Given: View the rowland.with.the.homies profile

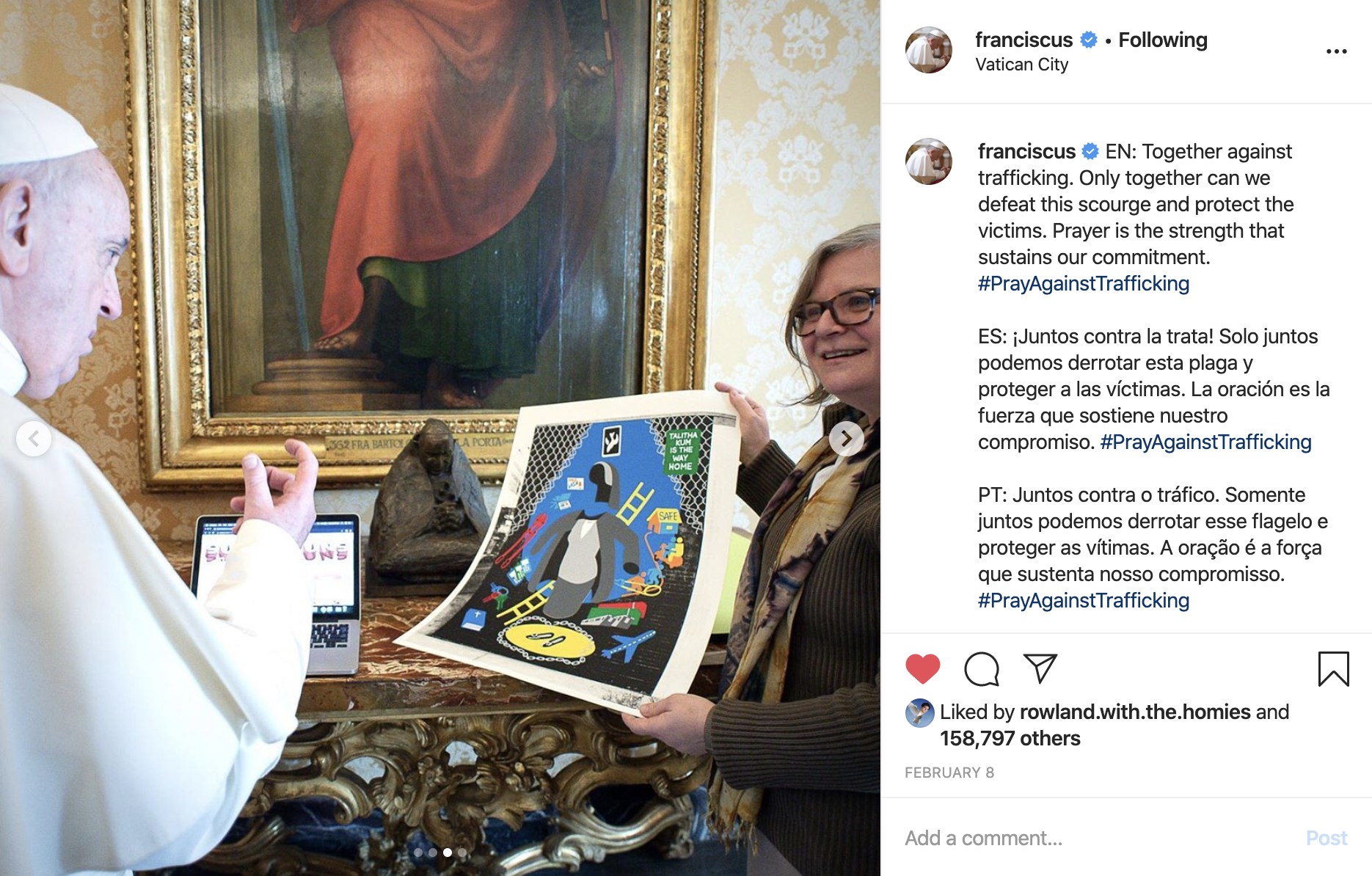Looking at the screenshot, I should coord(1134,712).
